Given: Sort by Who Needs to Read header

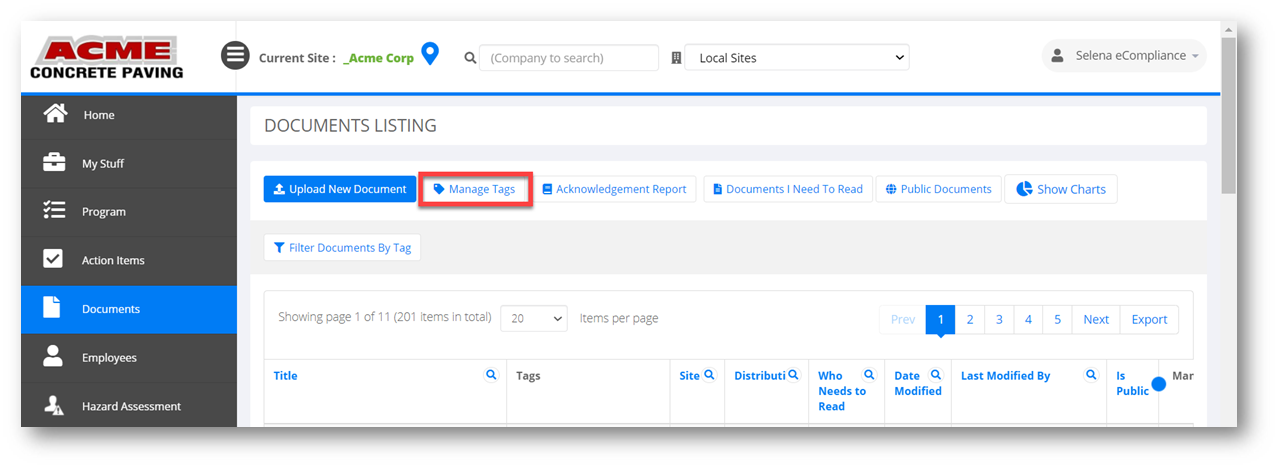Looking at the screenshot, I should click(841, 391).
